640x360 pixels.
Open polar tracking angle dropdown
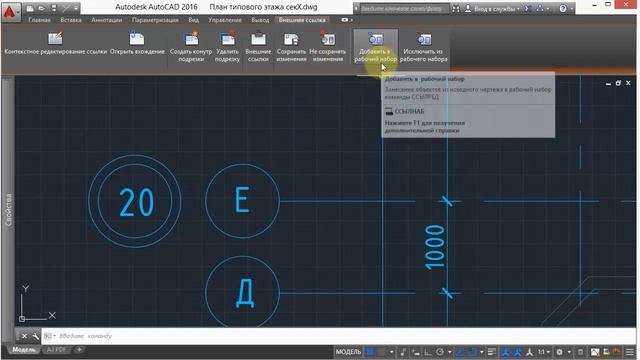[449, 352]
